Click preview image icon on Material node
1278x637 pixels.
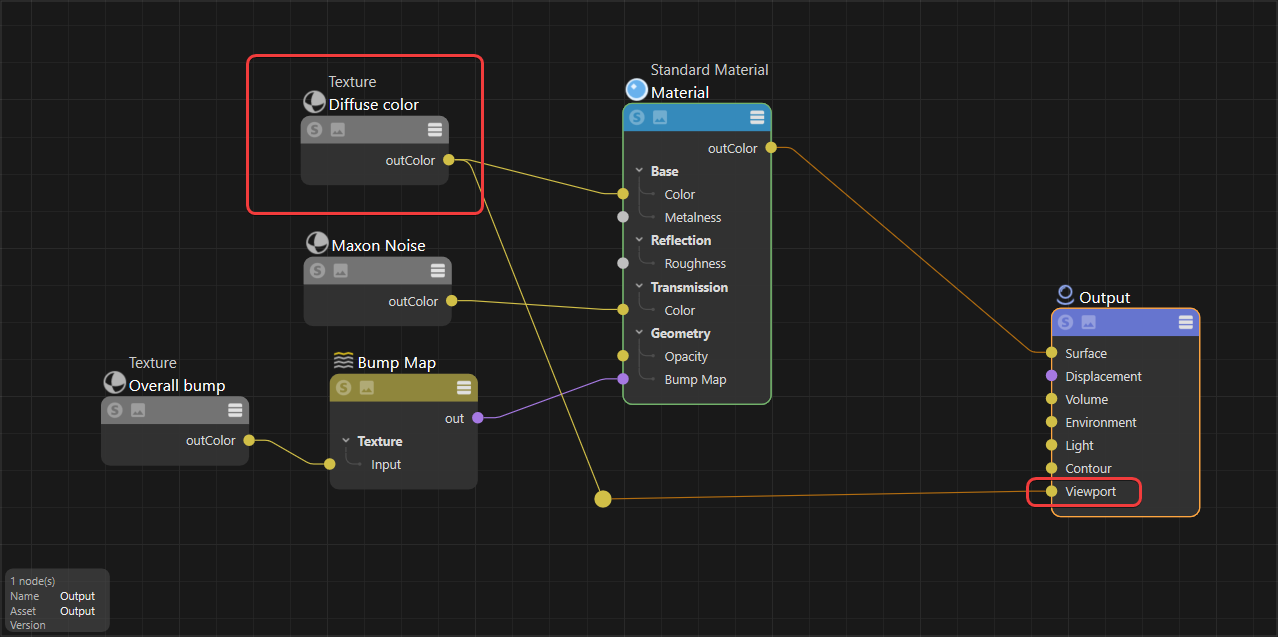660,118
